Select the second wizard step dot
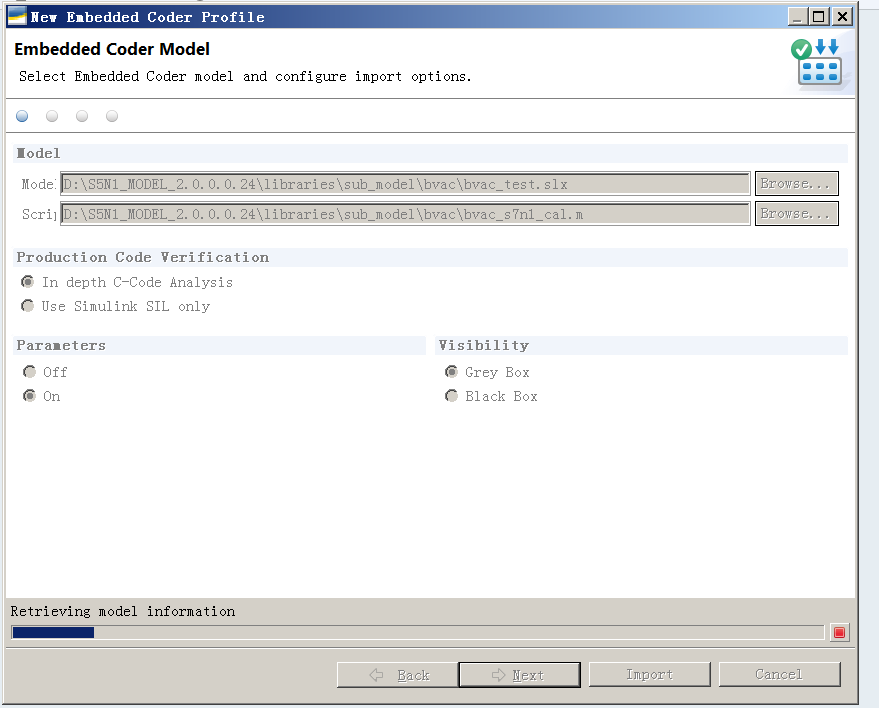Screen dimensions: 879x708 (x=52, y=116)
